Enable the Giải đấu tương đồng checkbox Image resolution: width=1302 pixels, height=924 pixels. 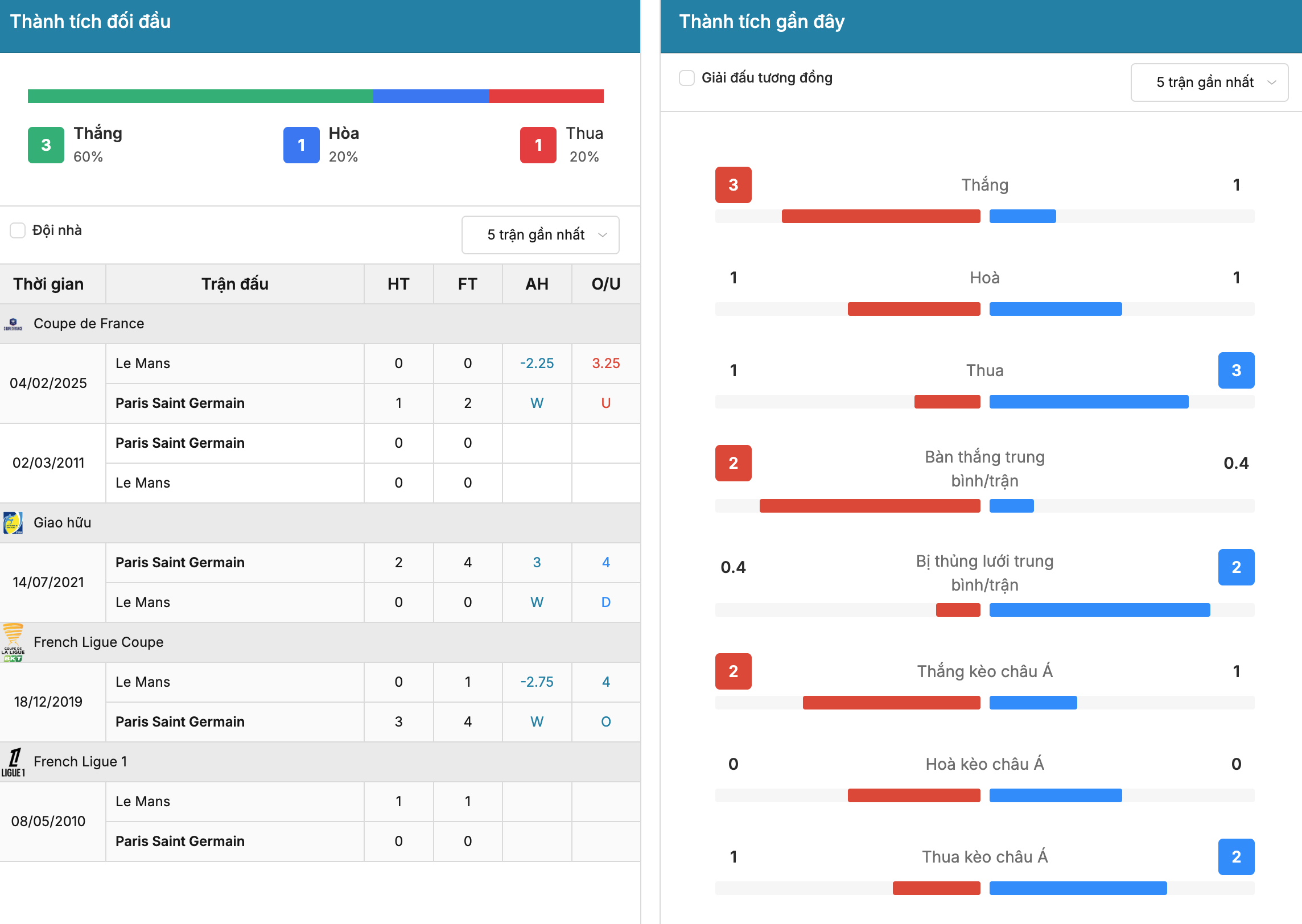coord(687,78)
